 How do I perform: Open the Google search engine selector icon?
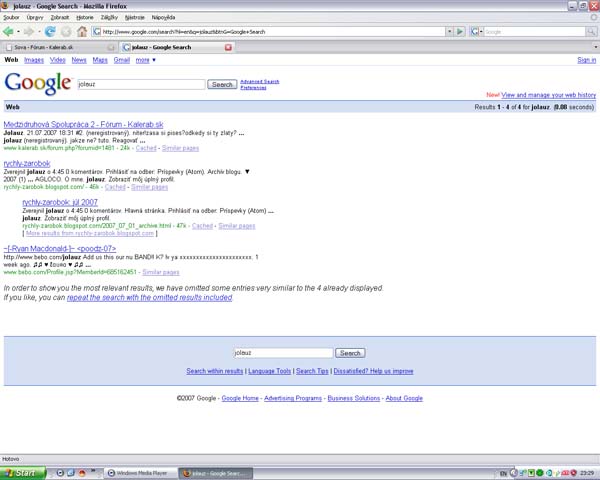[x=476, y=32]
